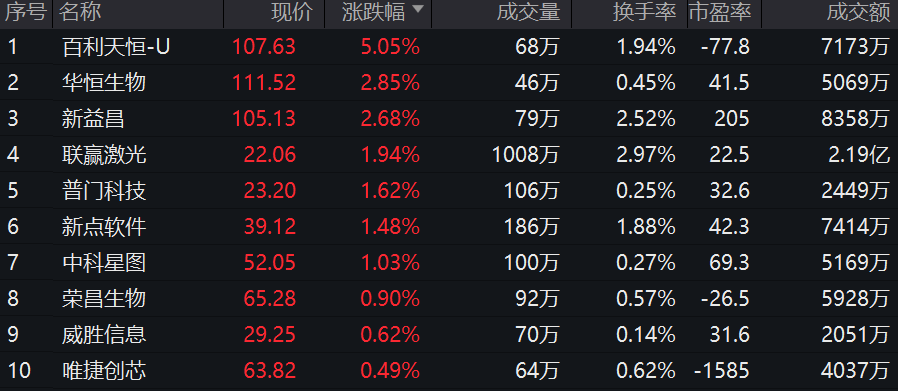
Task: Open stock 联赢激光
Action: tap(104, 155)
